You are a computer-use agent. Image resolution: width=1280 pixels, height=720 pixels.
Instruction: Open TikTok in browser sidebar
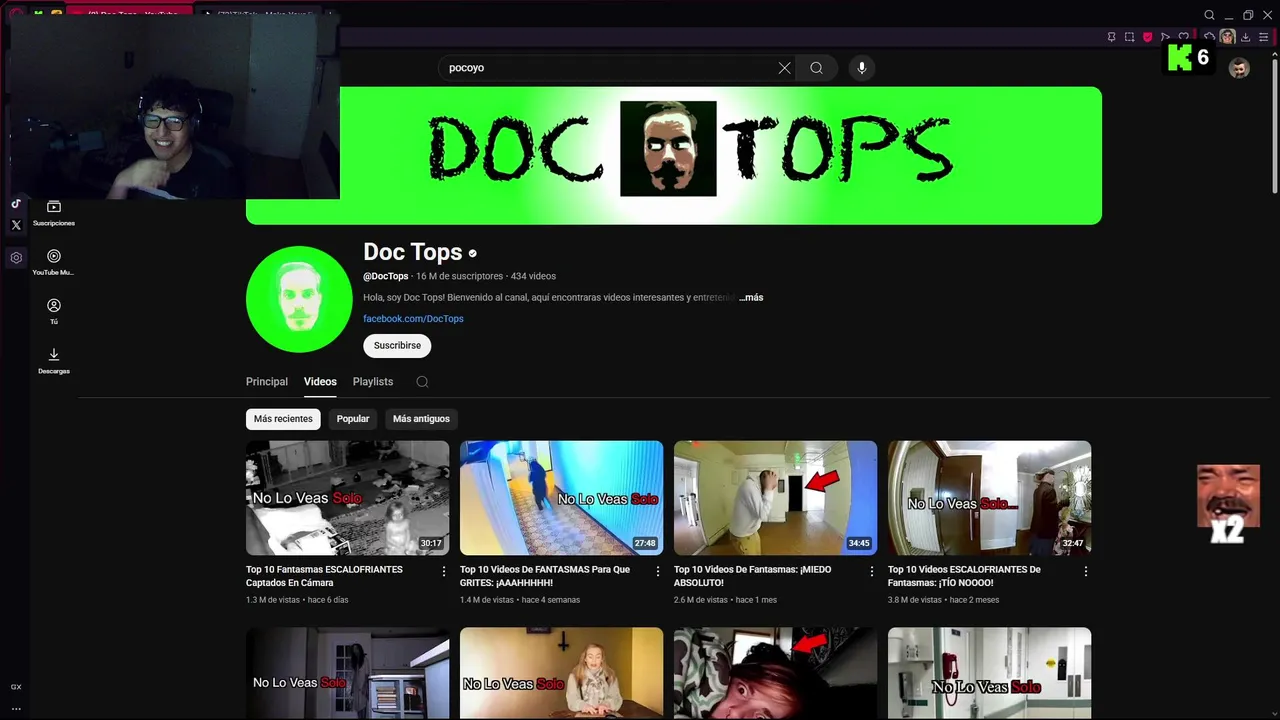(16, 204)
